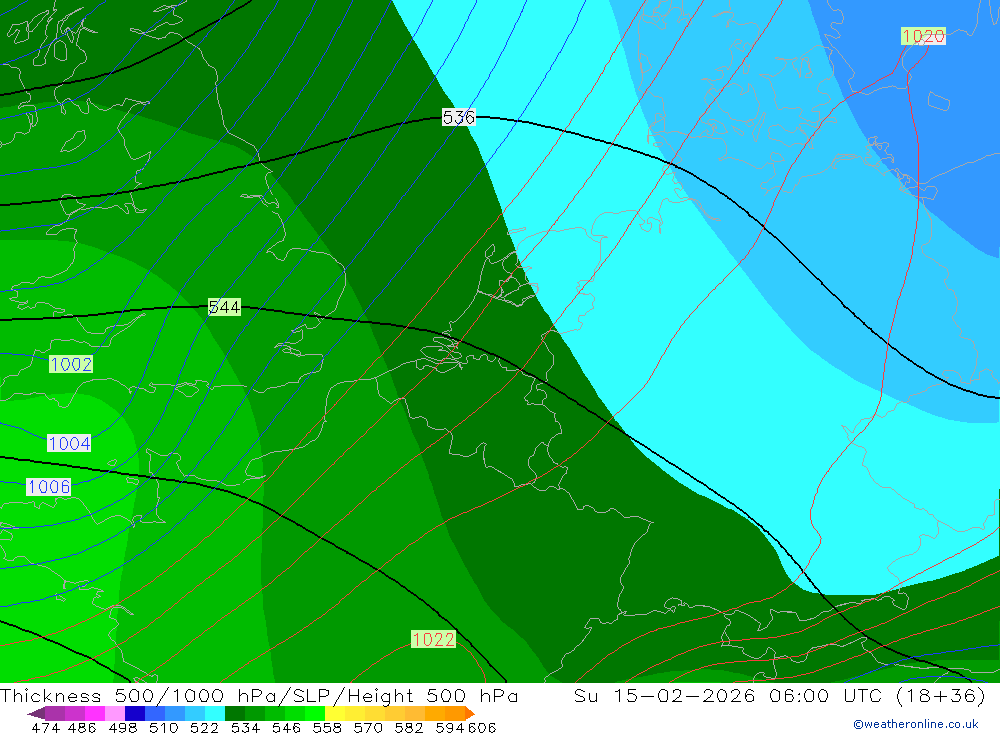Select the 1006 pressure isobar label
Screen dimensions: 1000x733
click(48, 487)
